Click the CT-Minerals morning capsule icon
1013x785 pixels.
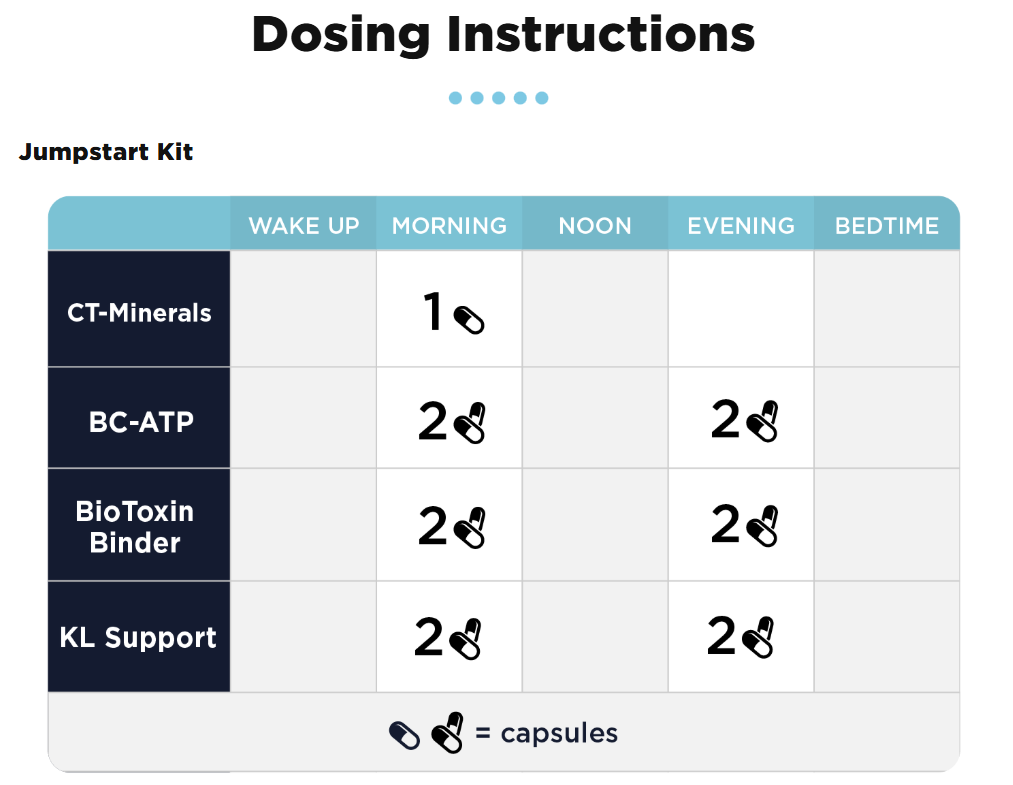468,320
